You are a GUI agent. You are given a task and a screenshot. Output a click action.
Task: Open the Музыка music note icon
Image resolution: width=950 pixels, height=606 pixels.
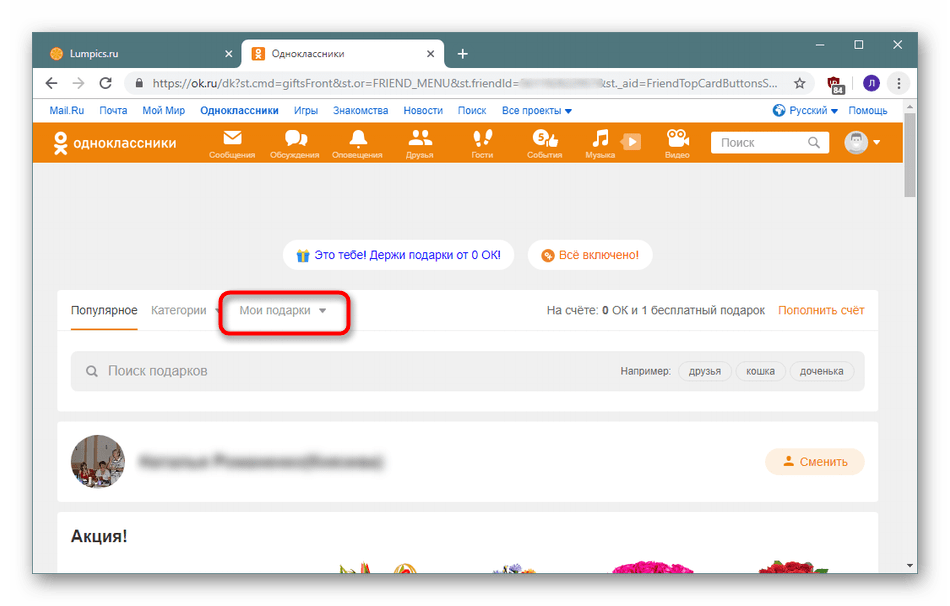[x=600, y=143]
